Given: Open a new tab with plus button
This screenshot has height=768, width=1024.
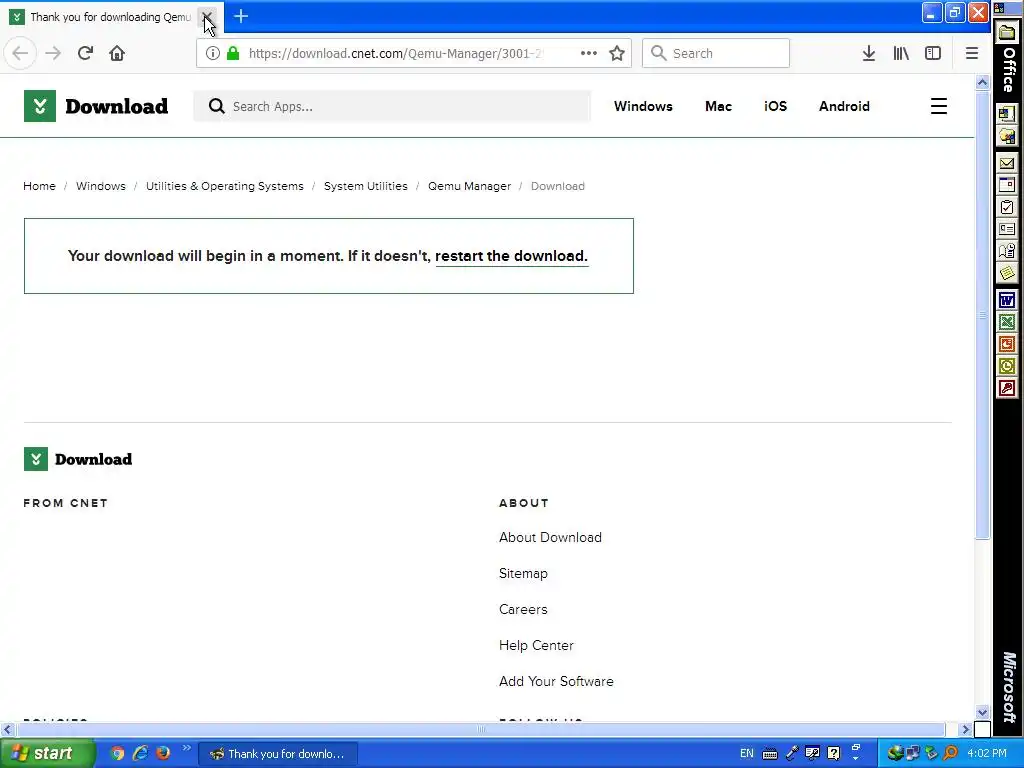Looking at the screenshot, I should (241, 16).
